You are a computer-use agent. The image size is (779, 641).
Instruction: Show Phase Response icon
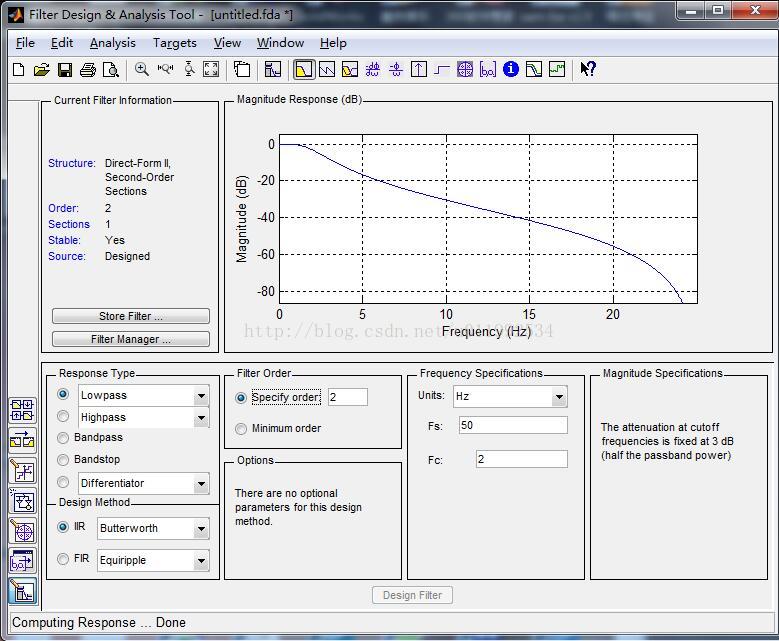tap(327, 70)
